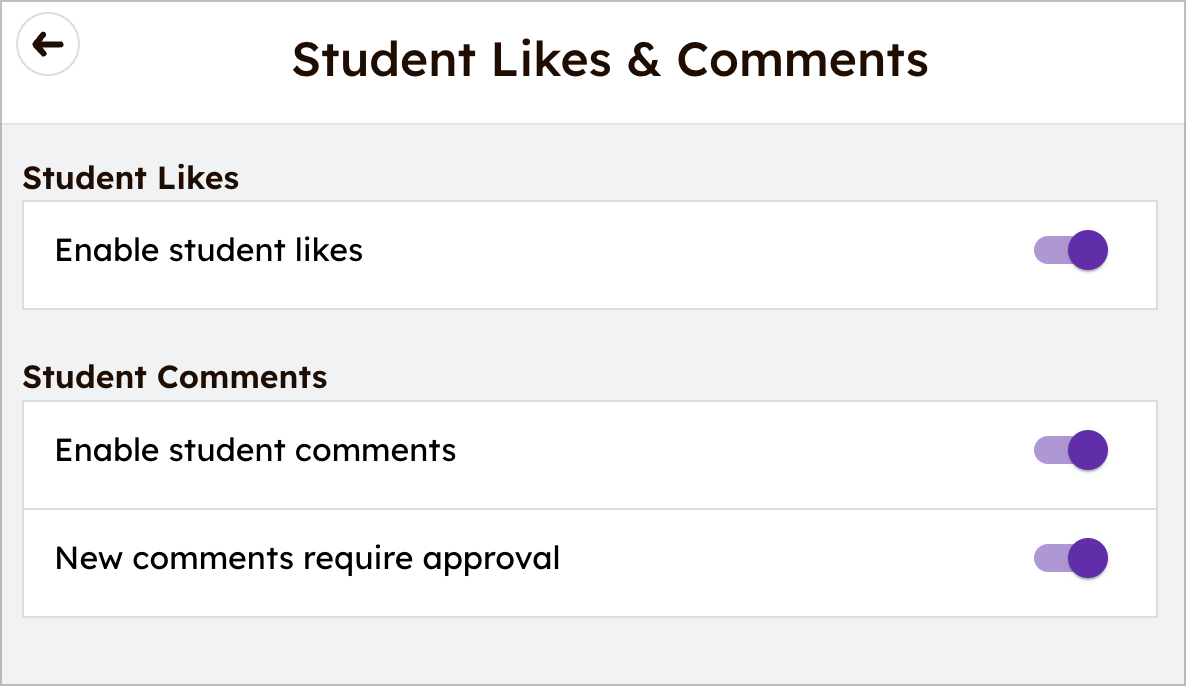Click the word "Student" in the page title
This screenshot has width=1186, height=686.
pos(381,60)
